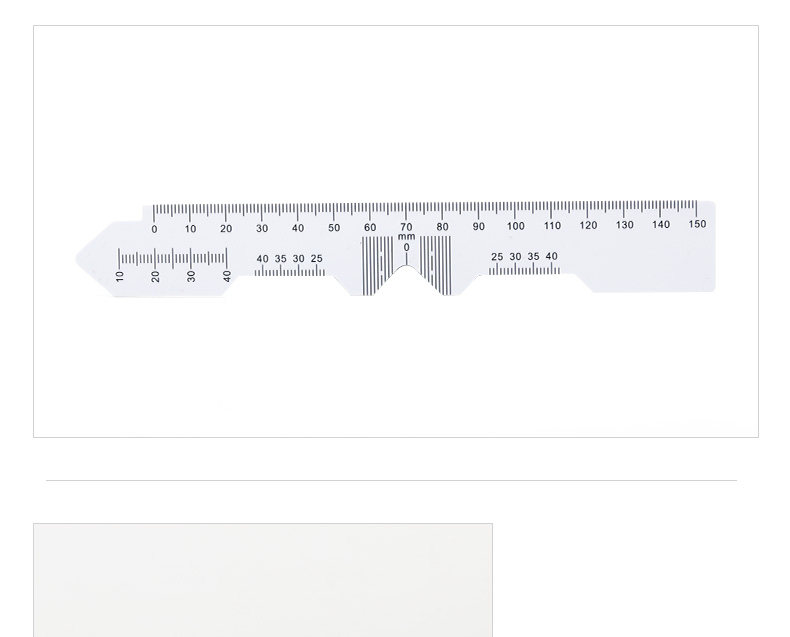The image size is (790, 637).
Task: Click the 100 label on the top scale
Action: click(515, 226)
